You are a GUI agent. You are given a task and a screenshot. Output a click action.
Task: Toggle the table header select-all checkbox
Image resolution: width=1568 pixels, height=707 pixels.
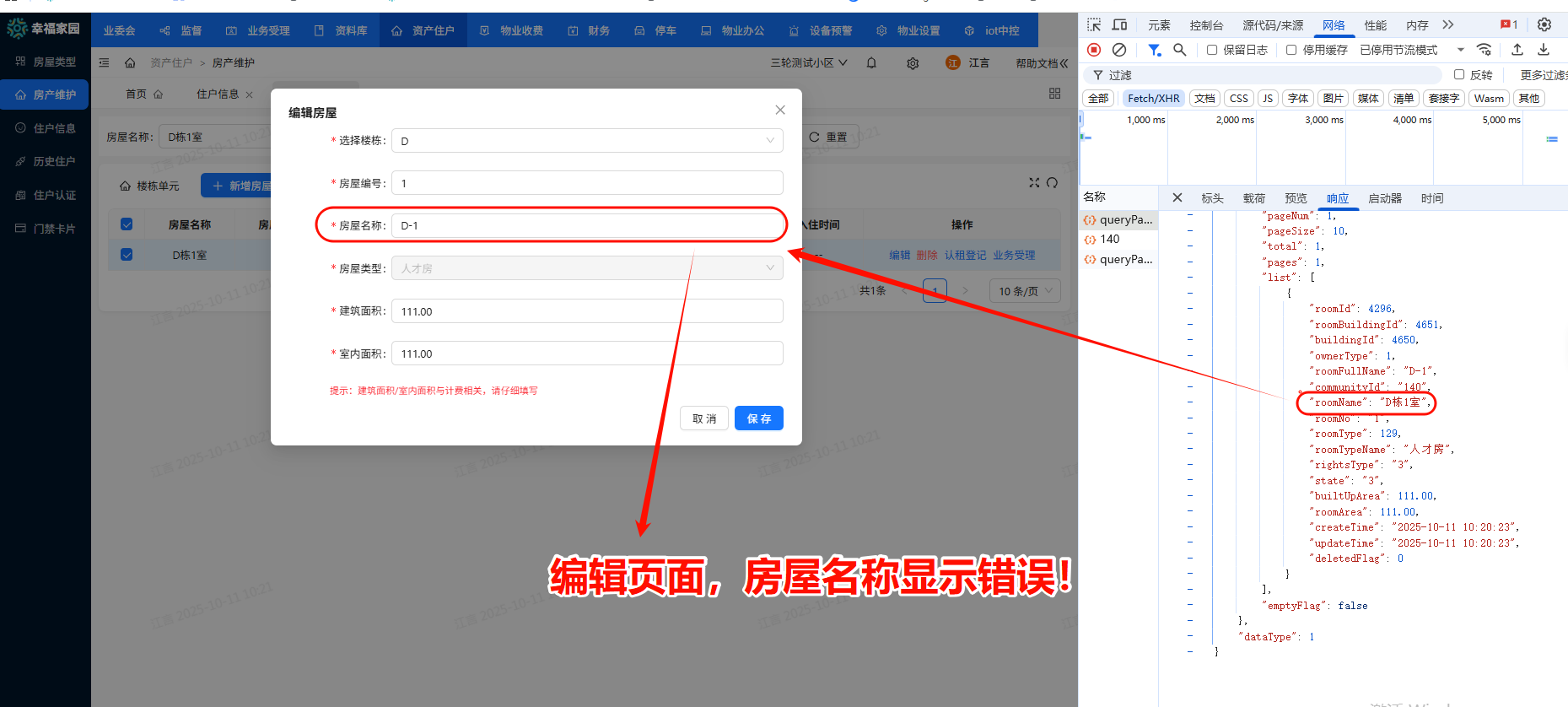click(x=127, y=224)
